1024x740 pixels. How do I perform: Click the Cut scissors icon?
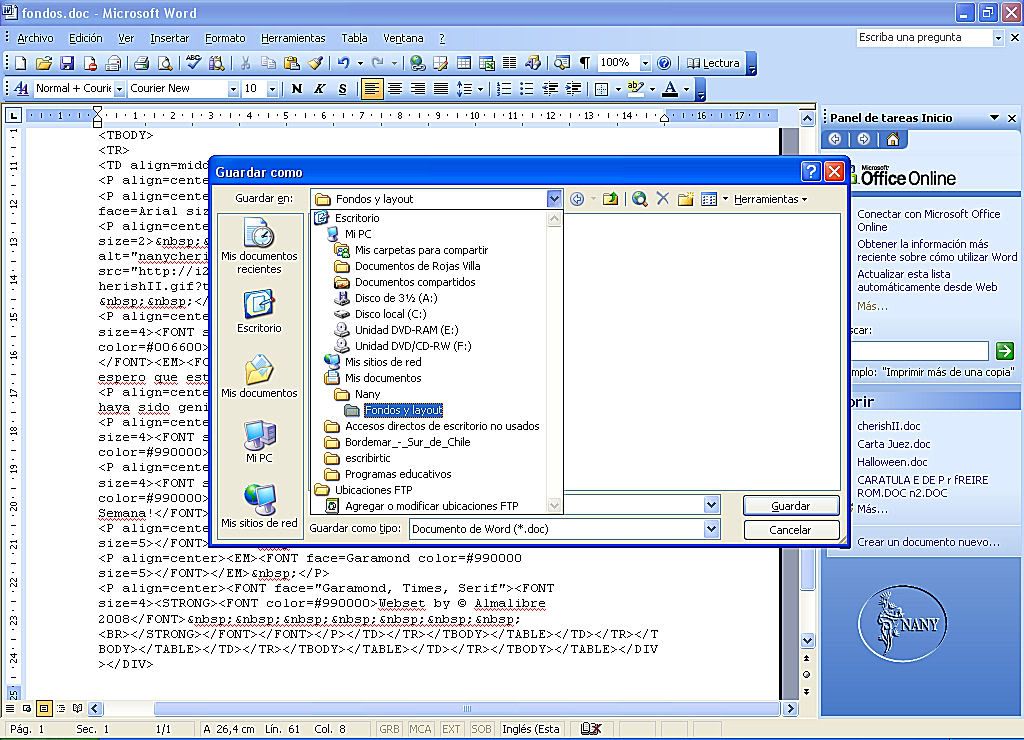click(245, 63)
